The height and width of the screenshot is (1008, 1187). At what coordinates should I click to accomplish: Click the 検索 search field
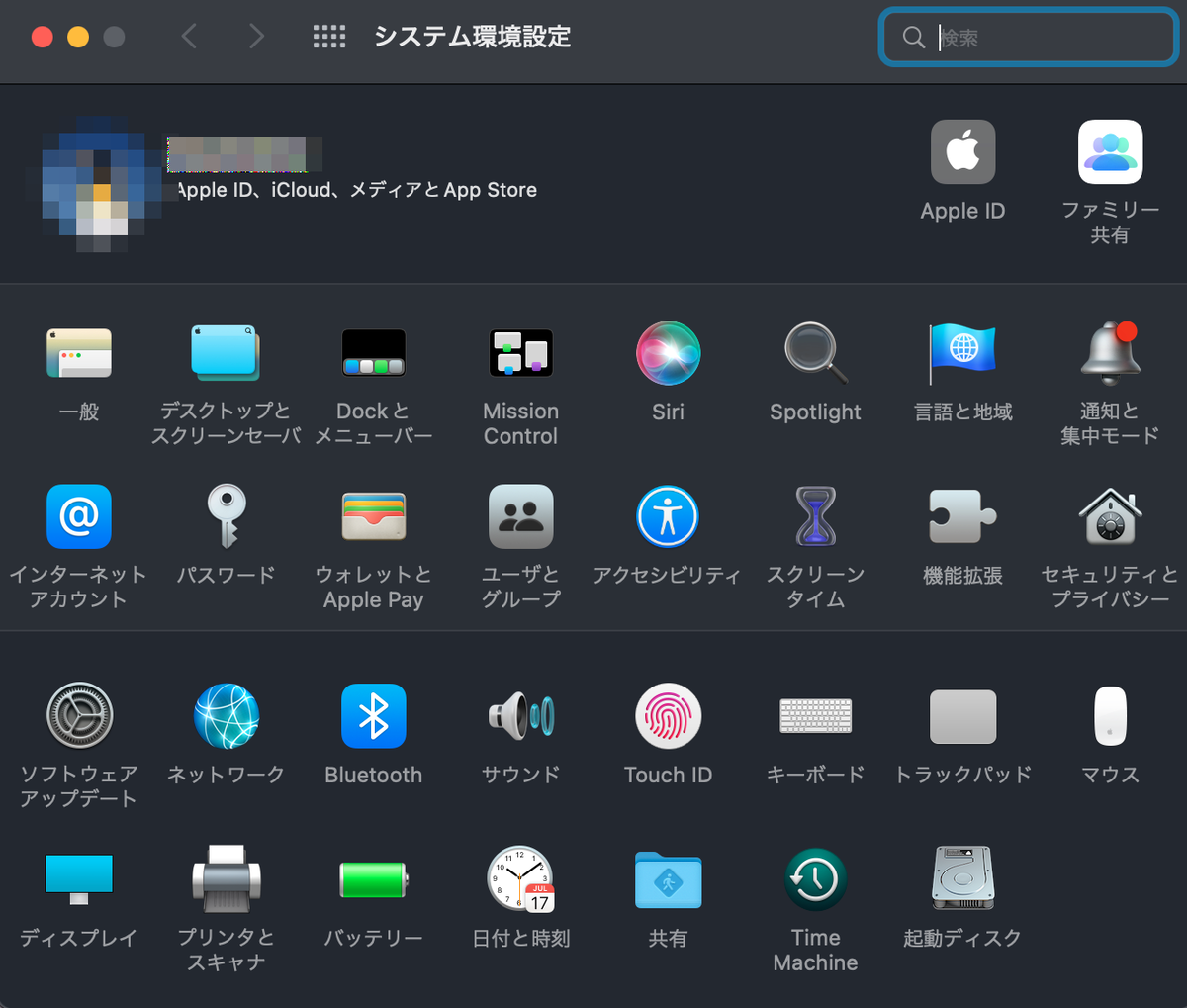(1028, 38)
